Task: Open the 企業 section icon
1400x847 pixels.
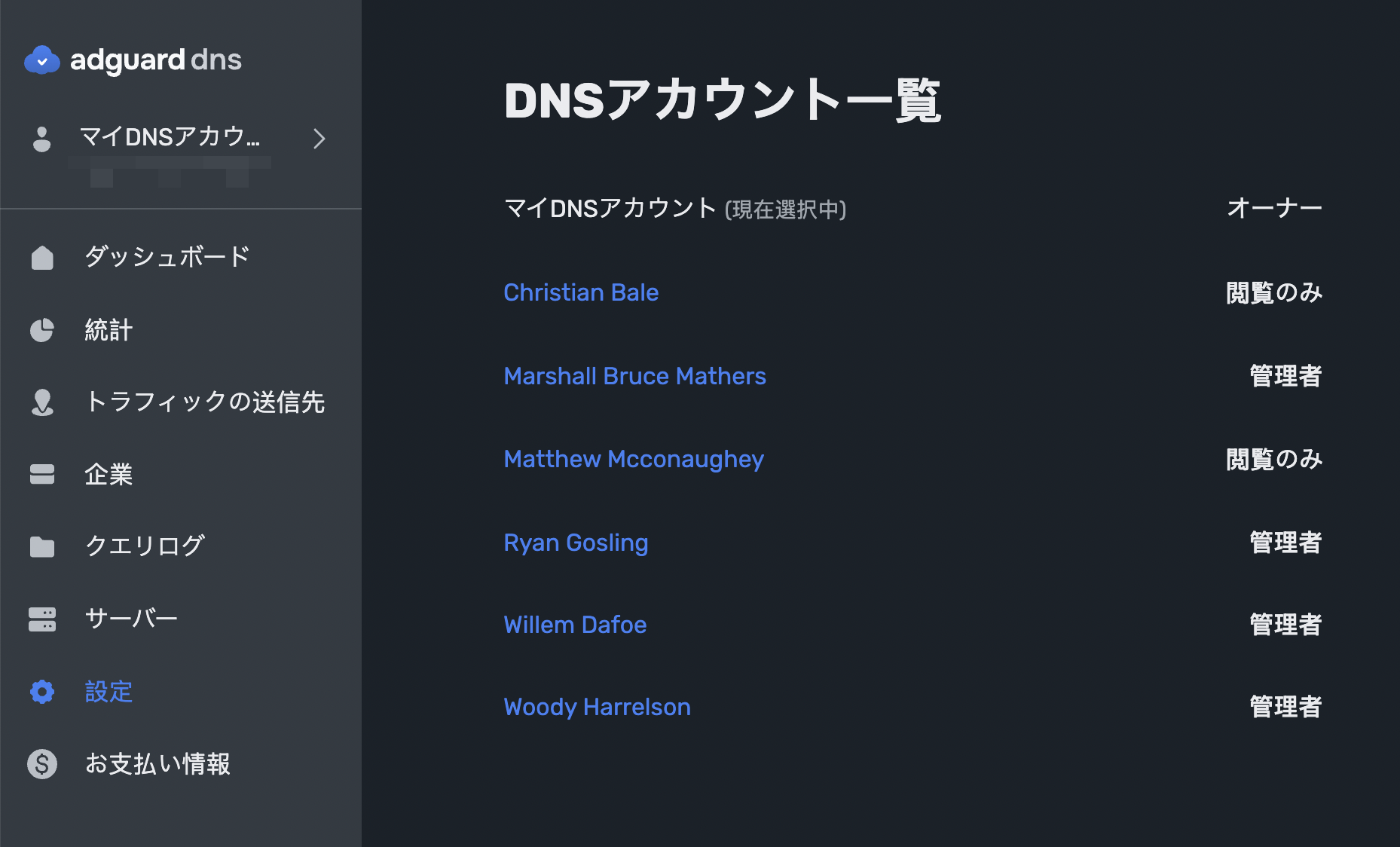Action: tap(42, 475)
